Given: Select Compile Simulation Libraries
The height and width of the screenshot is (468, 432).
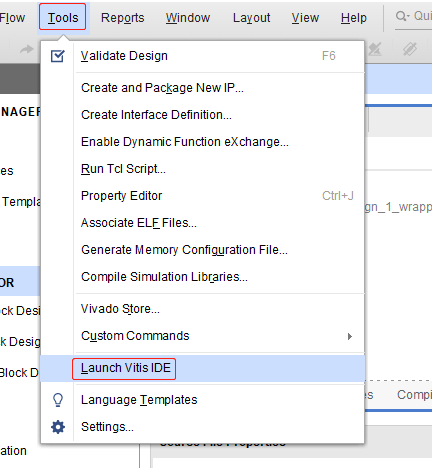Looking at the screenshot, I should [x=202, y=277].
